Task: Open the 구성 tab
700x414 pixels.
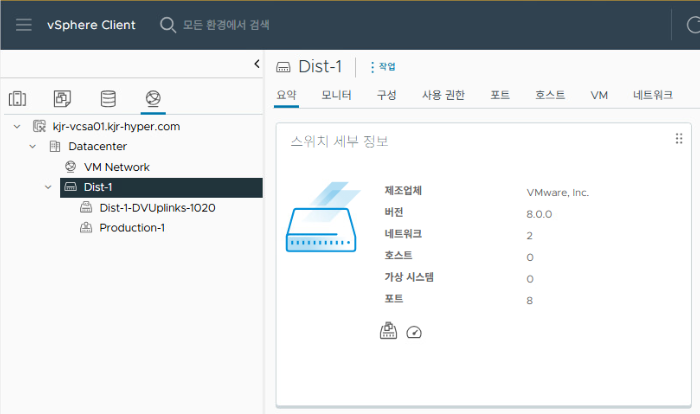Action: [x=386, y=95]
